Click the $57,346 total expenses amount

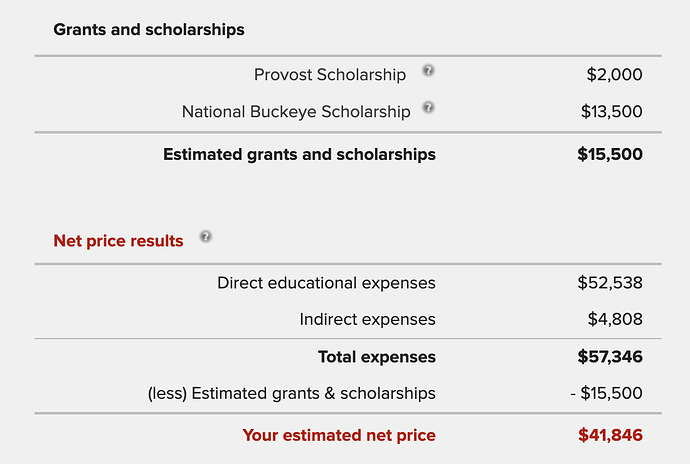point(609,357)
